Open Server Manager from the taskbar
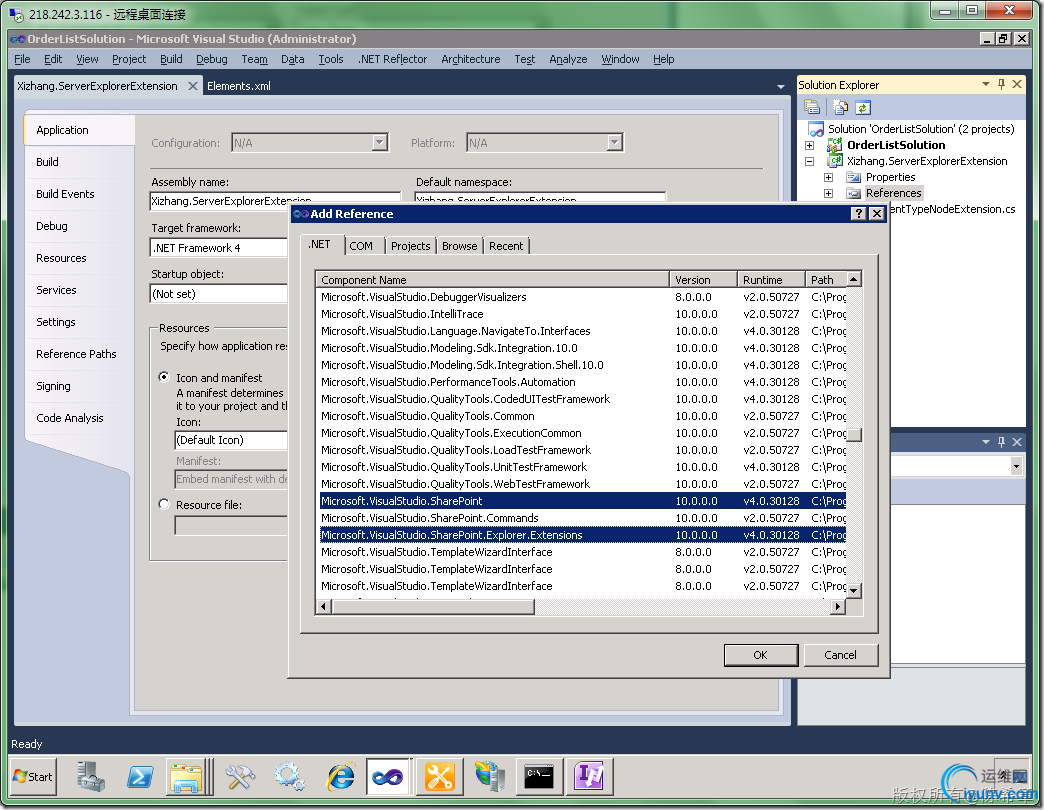The image size is (1044, 810). (x=90, y=777)
